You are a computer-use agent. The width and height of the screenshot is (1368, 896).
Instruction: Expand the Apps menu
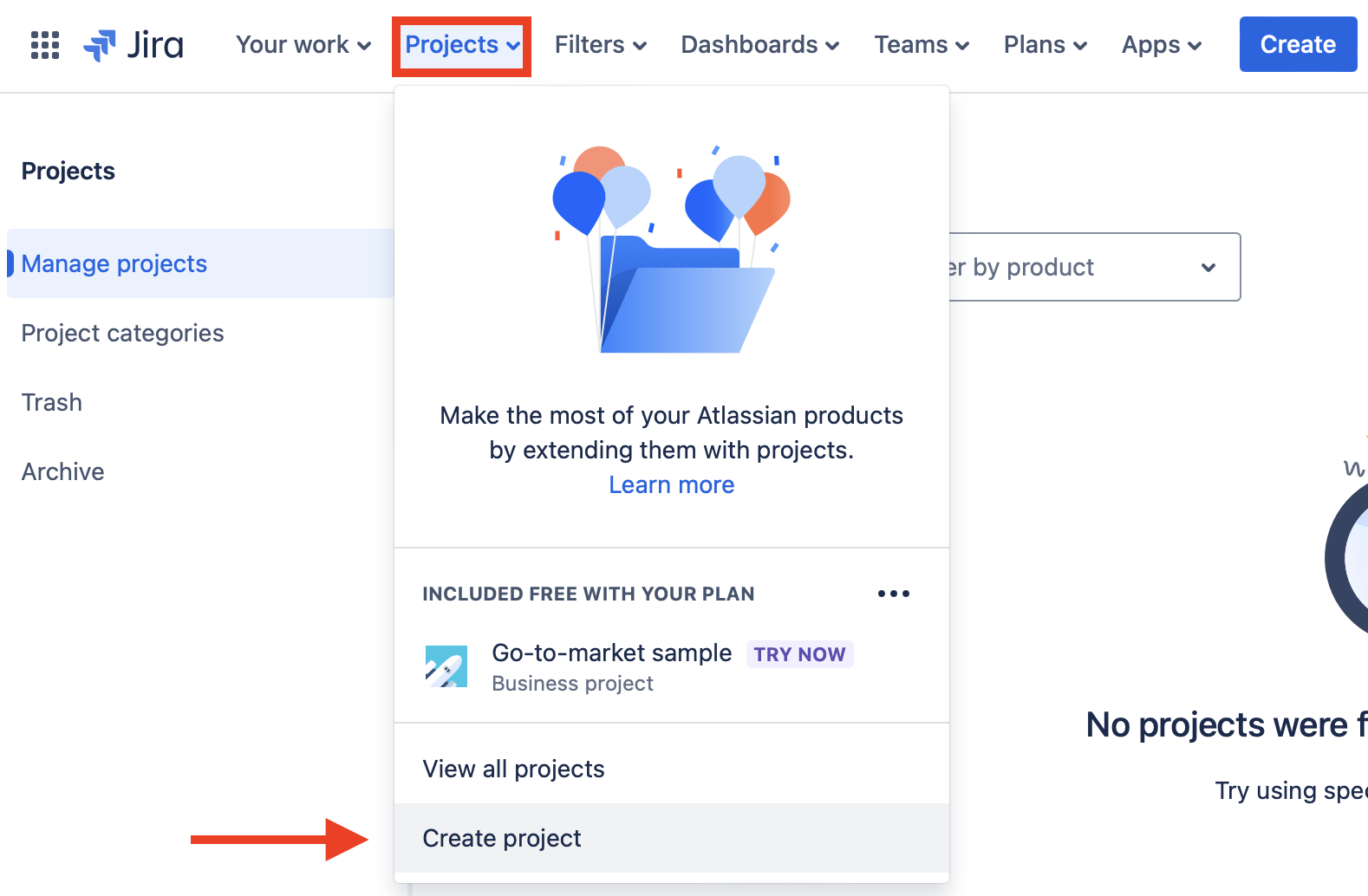pyautogui.click(x=1161, y=44)
